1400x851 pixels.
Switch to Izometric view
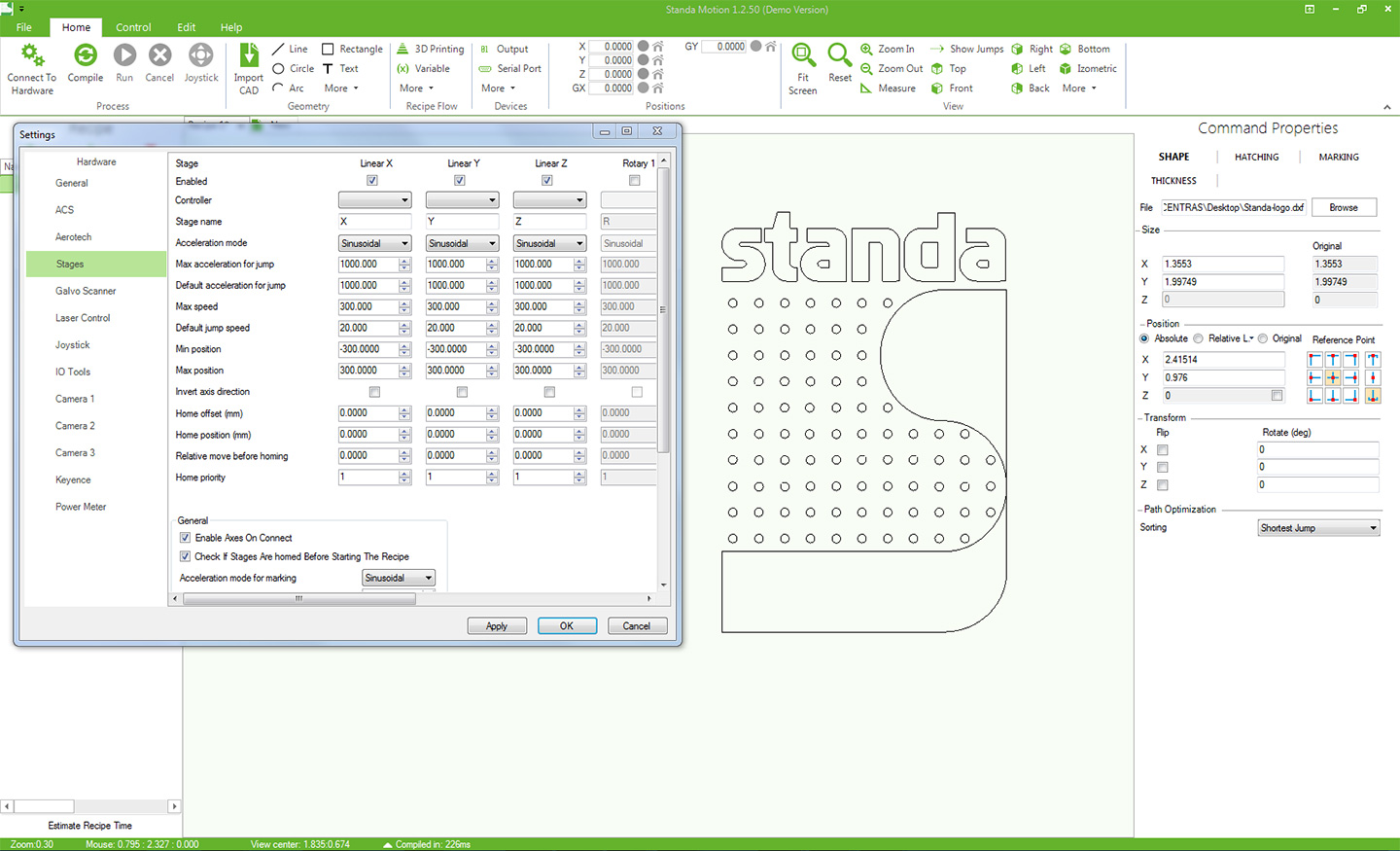pyautogui.click(x=1088, y=68)
